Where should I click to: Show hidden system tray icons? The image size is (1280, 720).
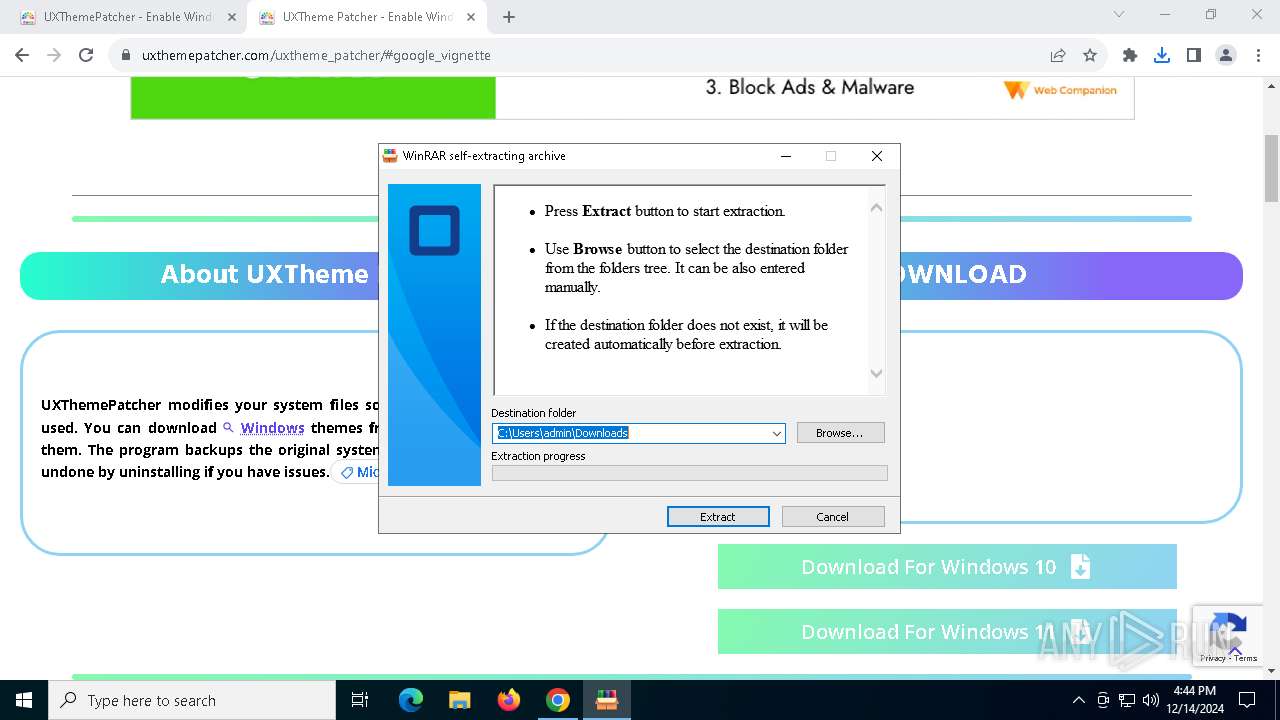1078,700
